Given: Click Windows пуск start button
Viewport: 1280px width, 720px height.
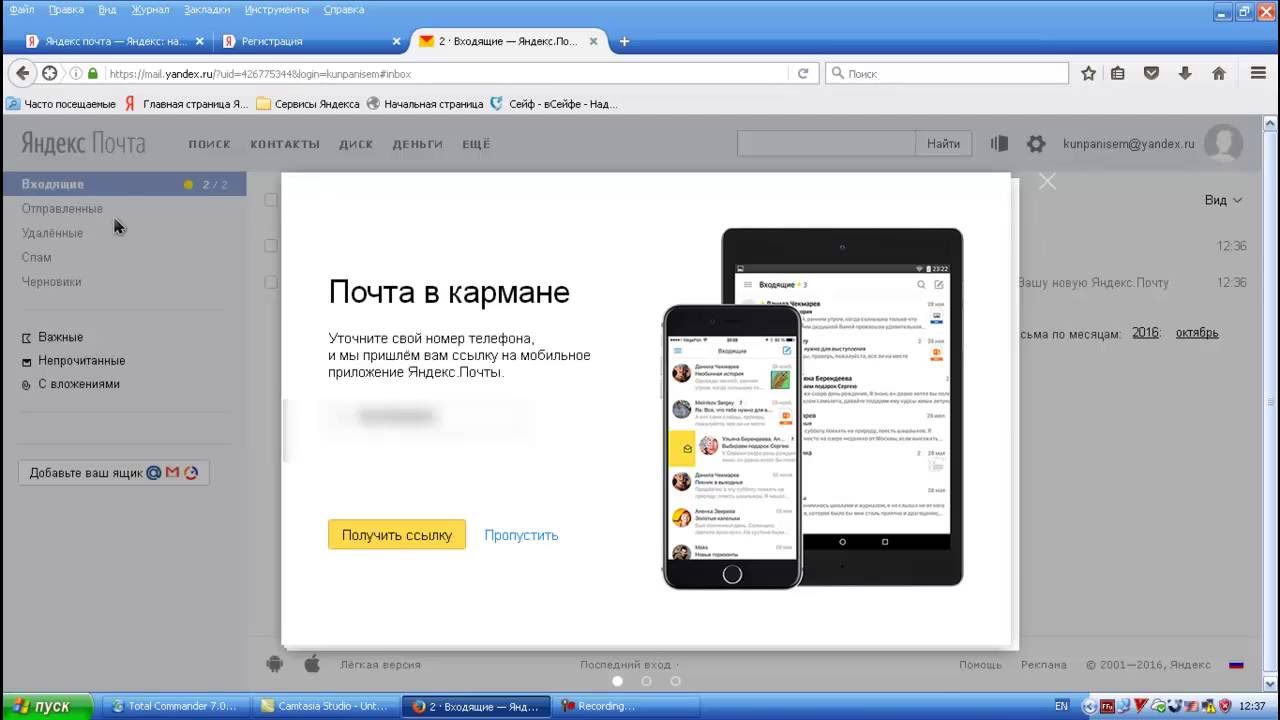Looking at the screenshot, I should [x=47, y=706].
